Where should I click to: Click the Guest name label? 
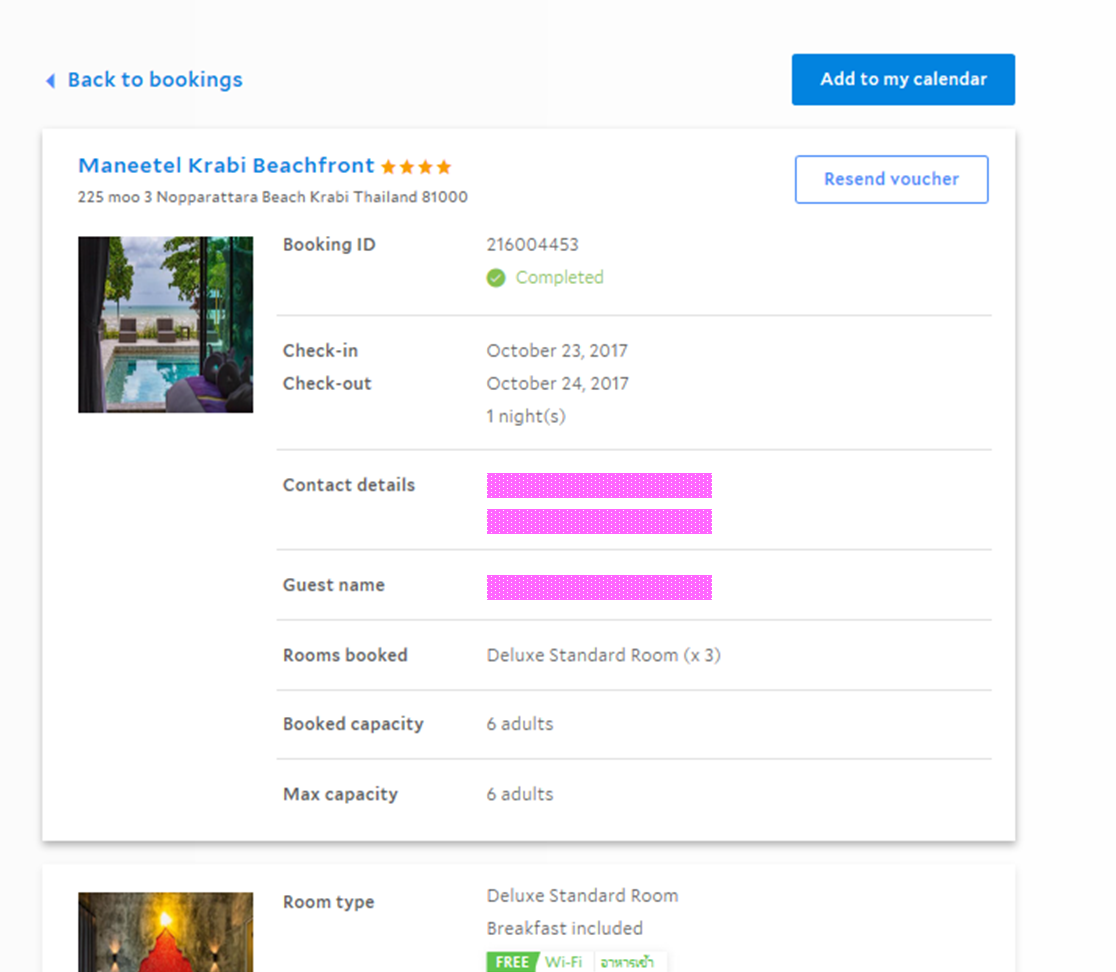[x=334, y=585]
